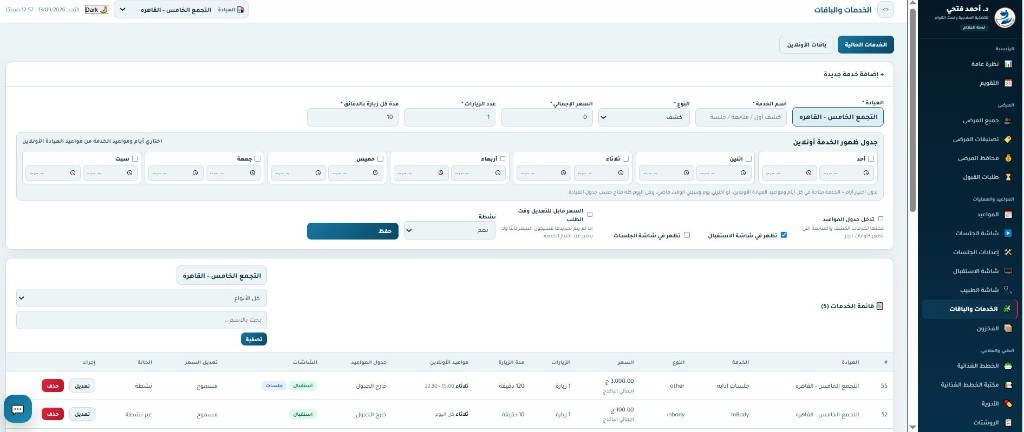Image resolution: width=1024 pixels, height=432 pixels.
Task: Click the clinic logo avatar in sidebar
Action: [1003, 18]
